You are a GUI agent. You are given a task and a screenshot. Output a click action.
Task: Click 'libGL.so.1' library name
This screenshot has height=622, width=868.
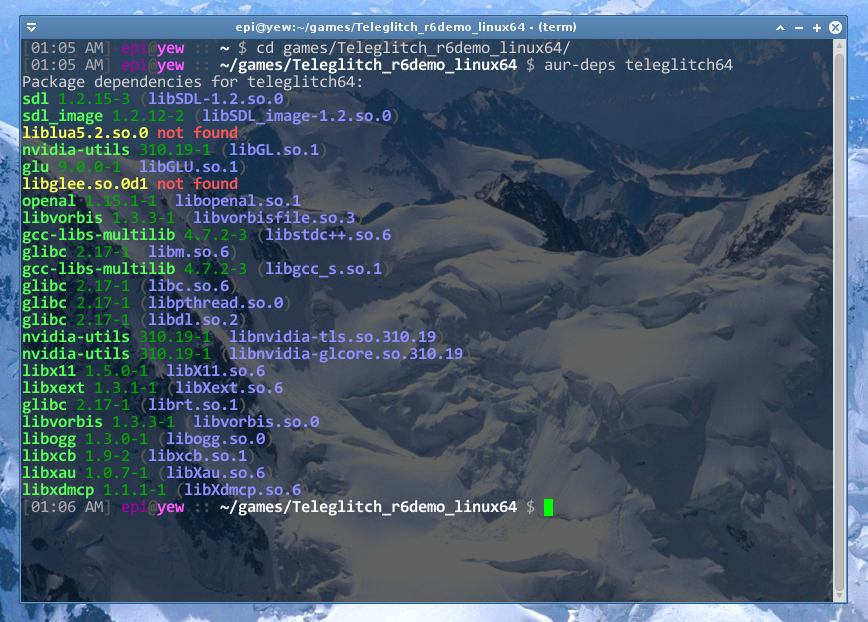(x=274, y=150)
